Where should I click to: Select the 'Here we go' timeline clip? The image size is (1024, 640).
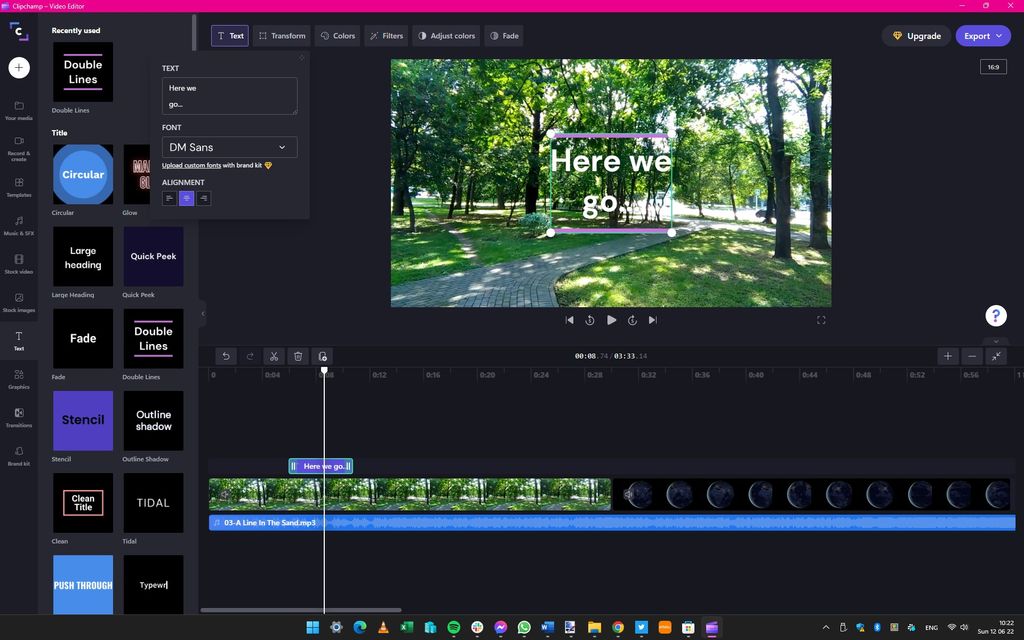click(x=321, y=466)
